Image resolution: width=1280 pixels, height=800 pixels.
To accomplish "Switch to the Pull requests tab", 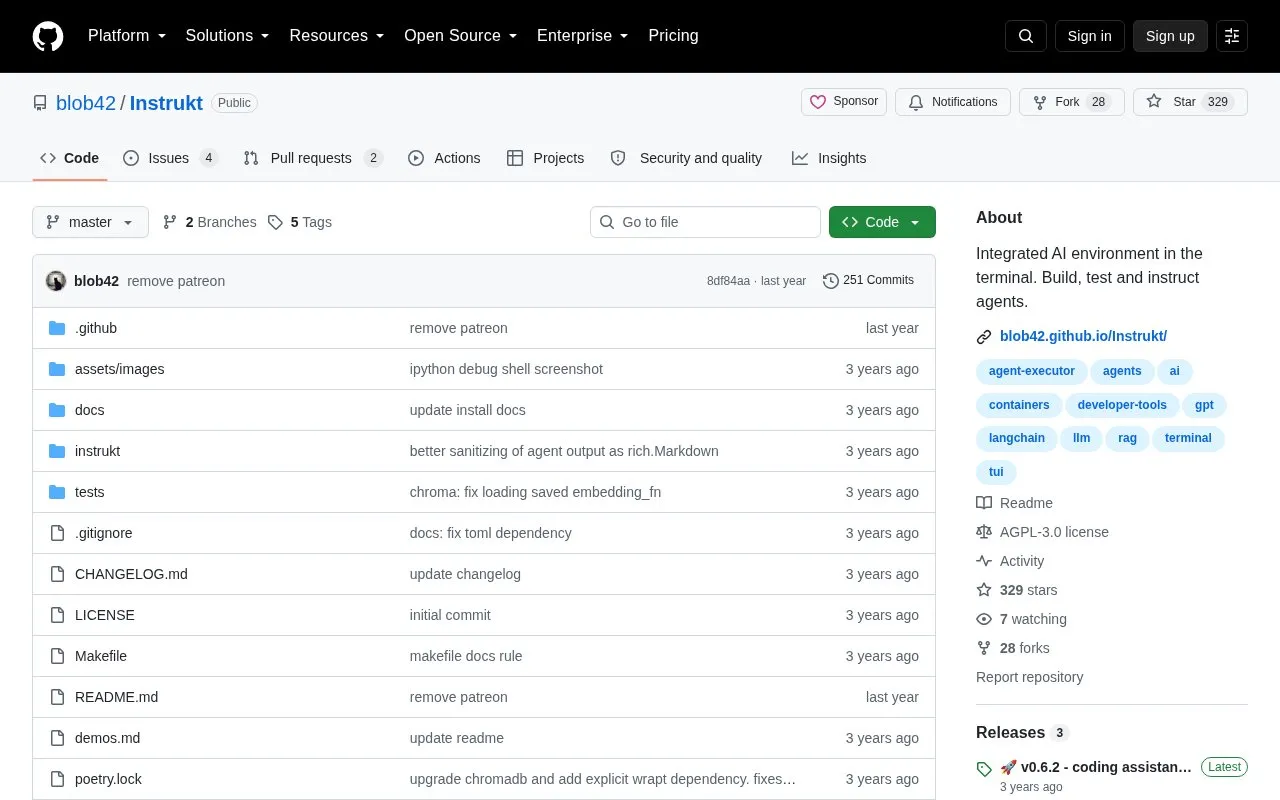I will pos(313,158).
